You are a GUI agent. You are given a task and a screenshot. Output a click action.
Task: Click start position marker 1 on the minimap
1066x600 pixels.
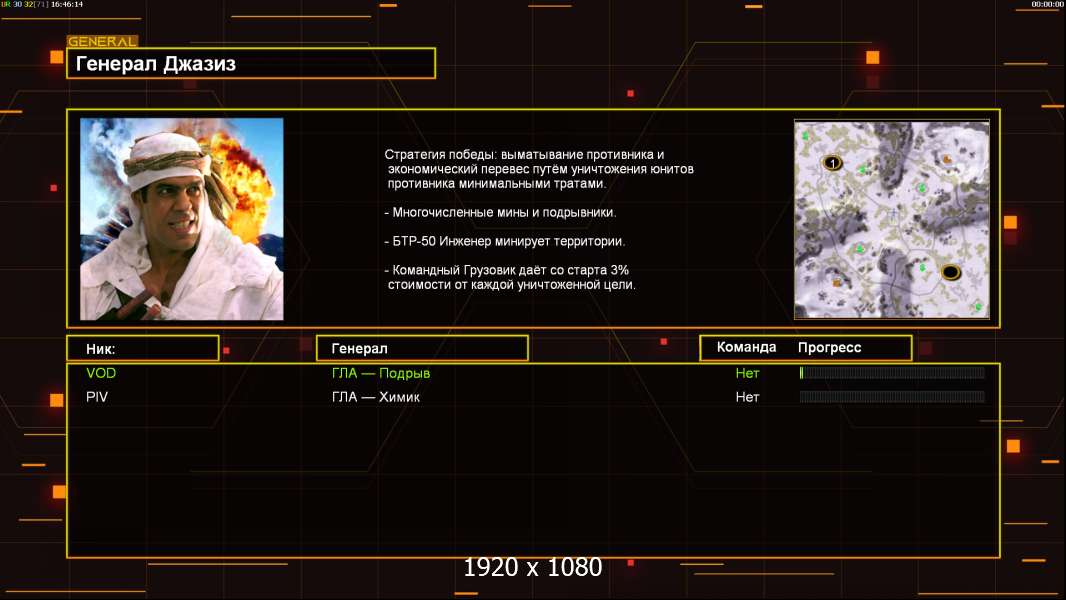coord(832,163)
